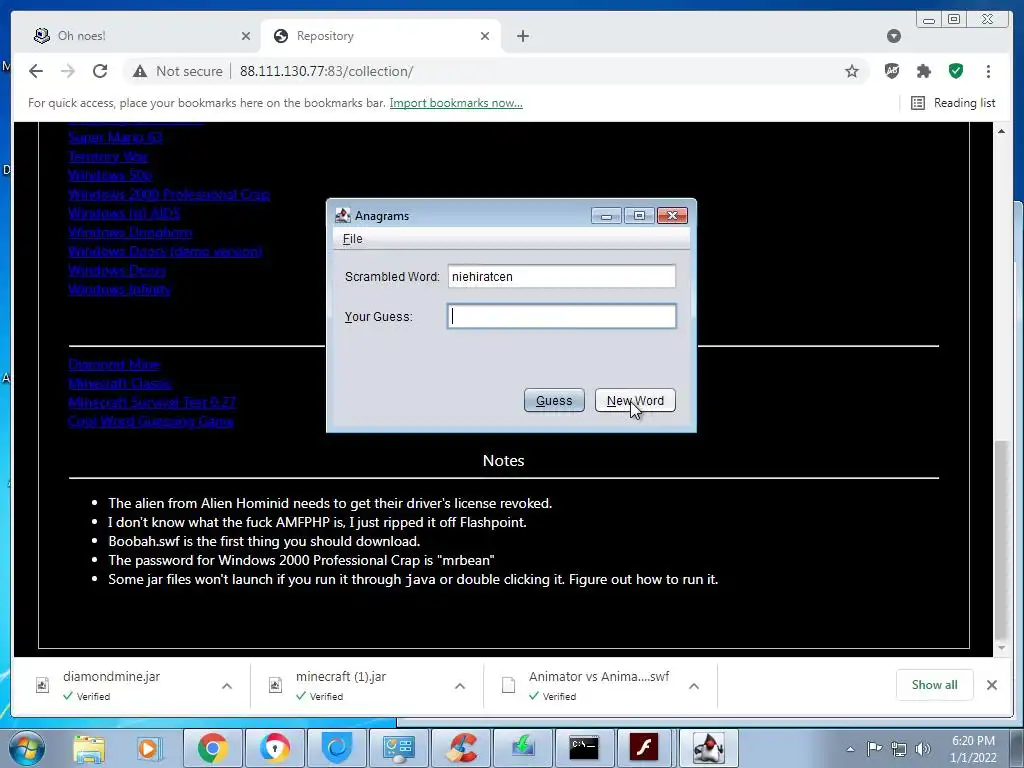Open the Windows 2000 Professional Crap link
Viewport: 1024px width, 768px height.
tap(168, 195)
